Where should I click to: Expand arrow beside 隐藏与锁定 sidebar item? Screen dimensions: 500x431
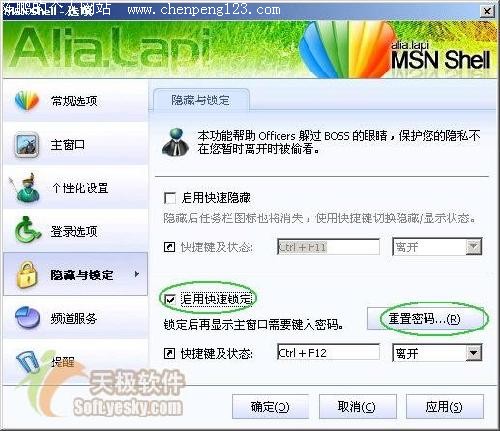click(x=136, y=274)
